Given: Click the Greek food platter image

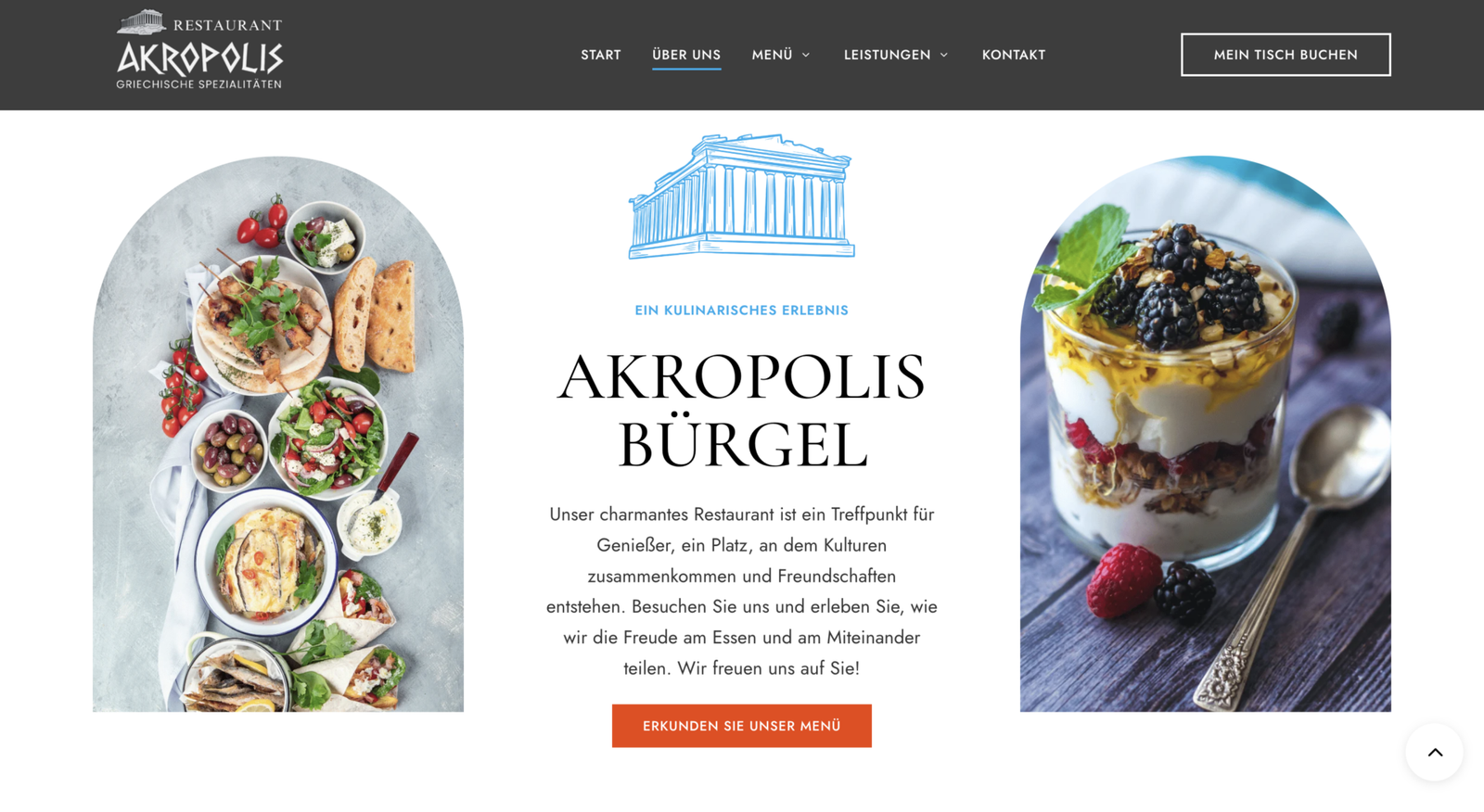Looking at the screenshot, I should tap(278, 434).
